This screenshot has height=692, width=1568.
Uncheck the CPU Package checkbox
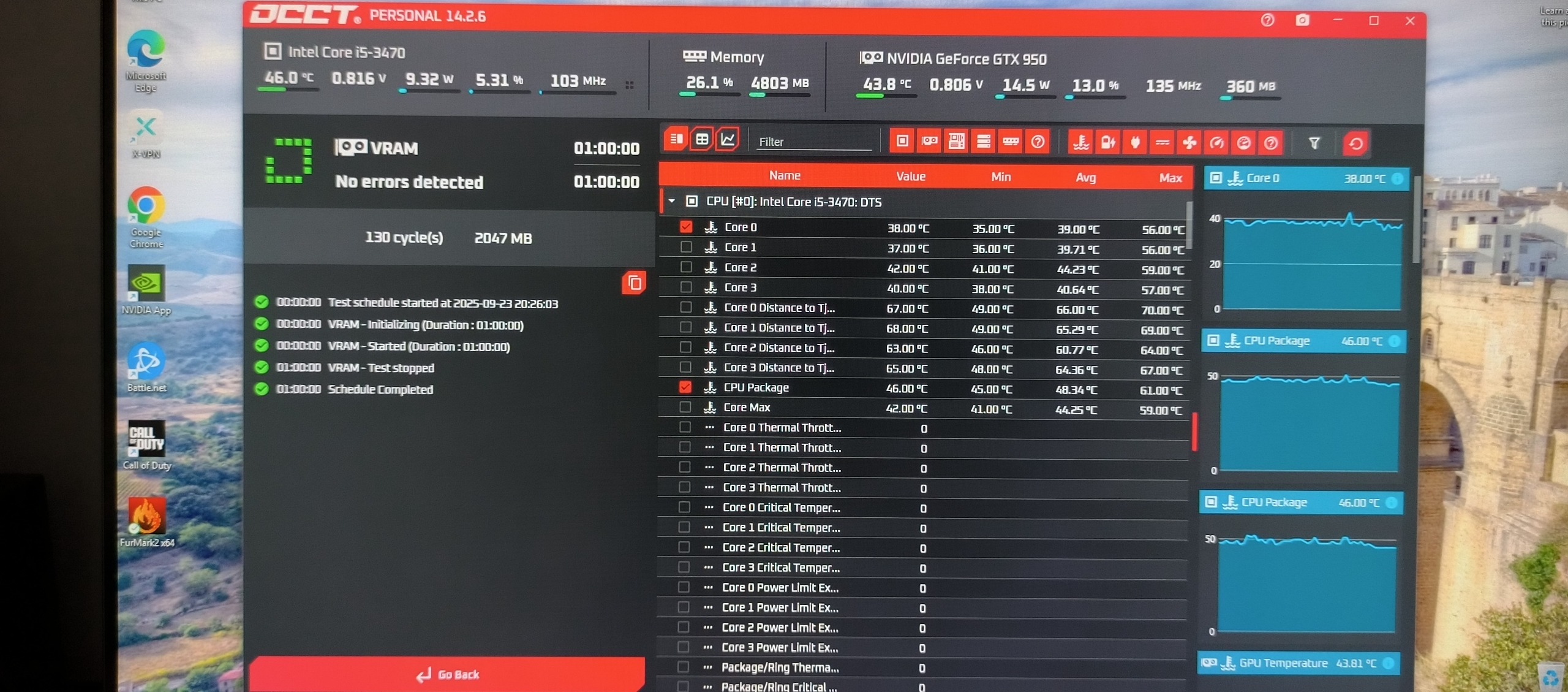[685, 387]
